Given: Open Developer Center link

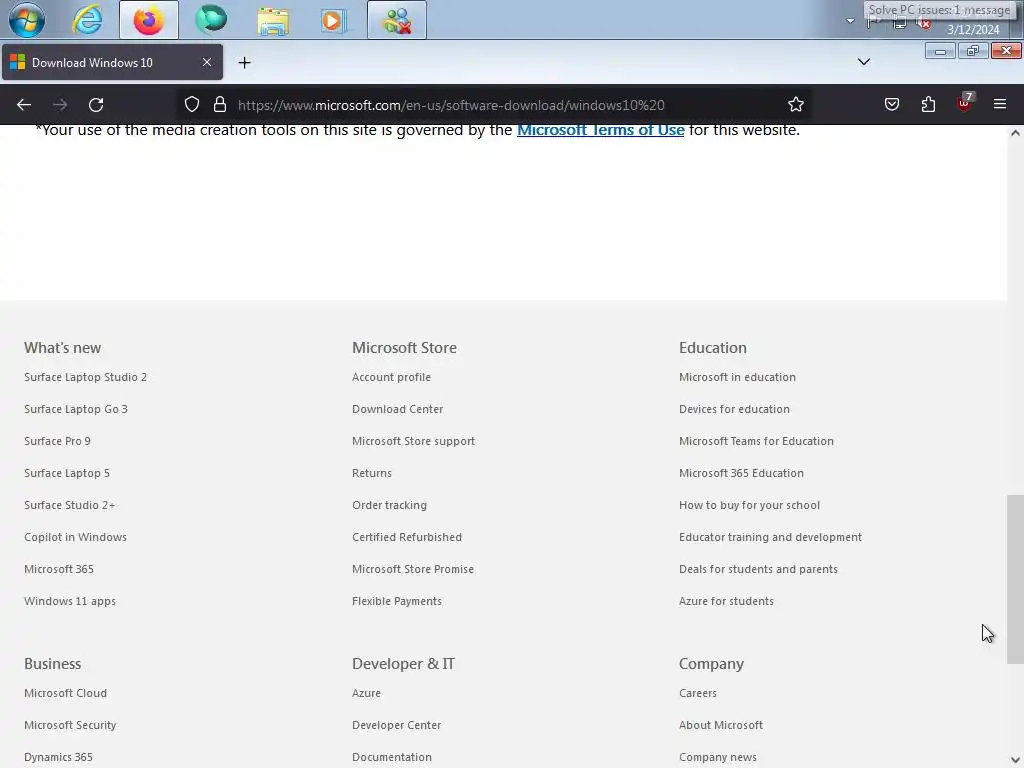Looking at the screenshot, I should click(396, 725).
